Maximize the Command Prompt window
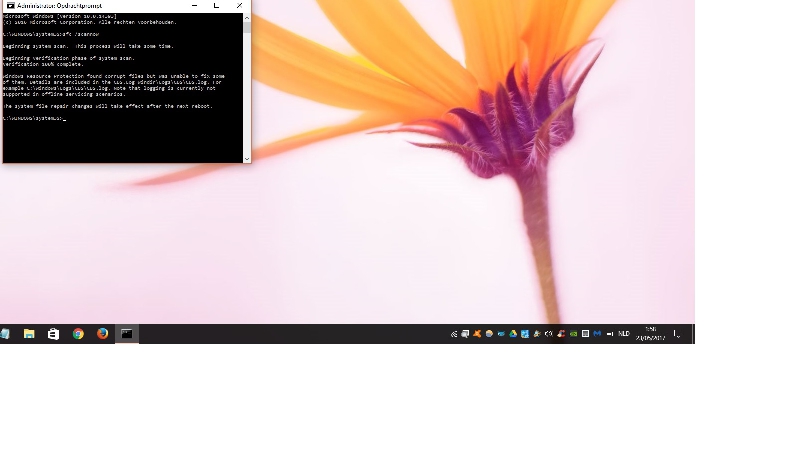This screenshot has width=800, height=450. click(216, 6)
